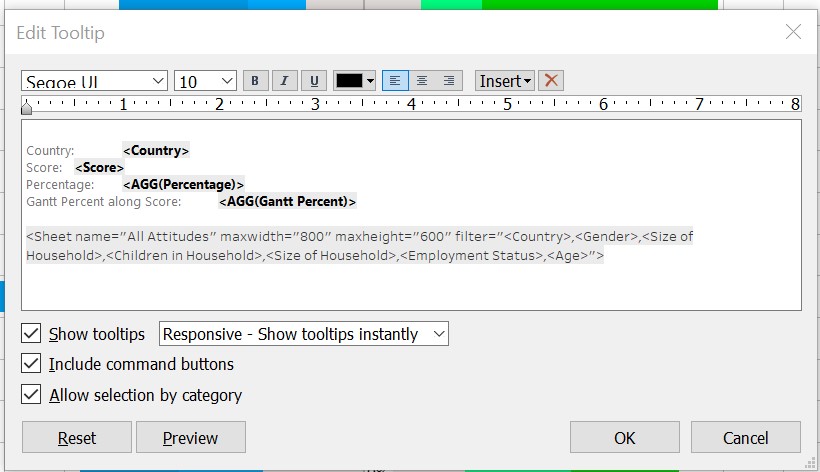
Task: Confirm with the OK button
Action: tap(624, 437)
